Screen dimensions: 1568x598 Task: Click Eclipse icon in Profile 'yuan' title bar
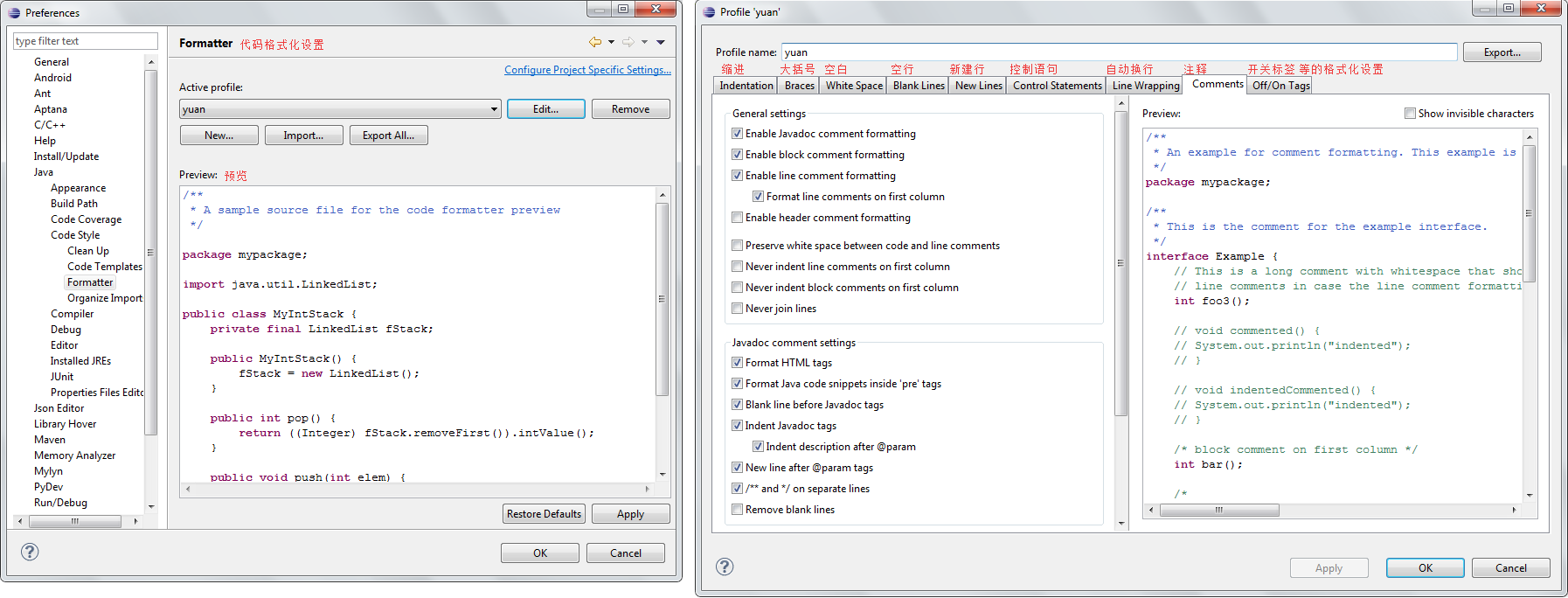pos(709,11)
